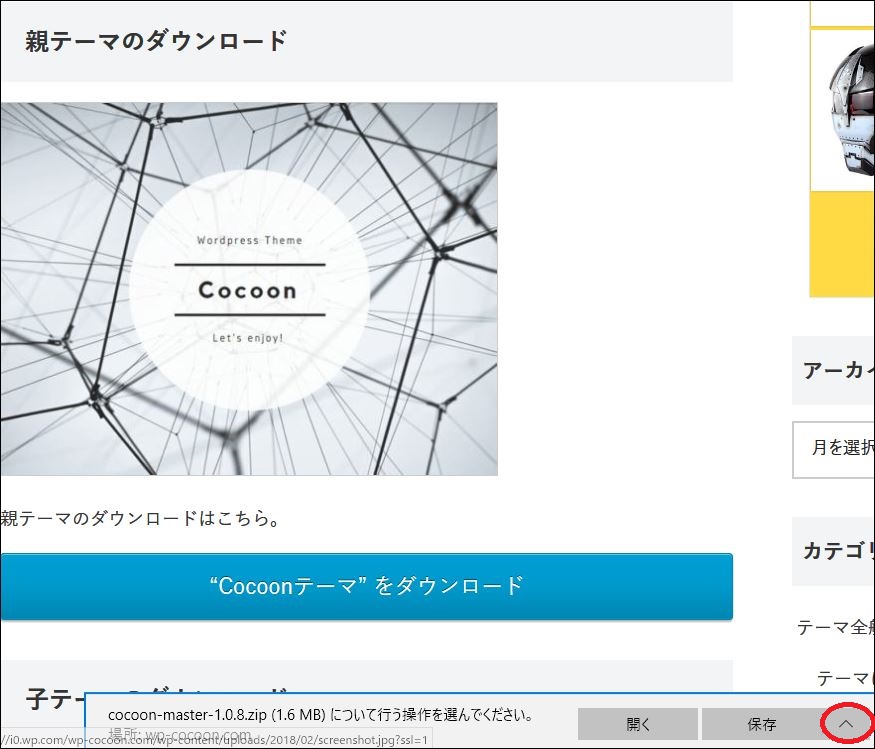Click the text 親テーマのダウンロードはこちら。
The image size is (875, 749).
click(140, 518)
